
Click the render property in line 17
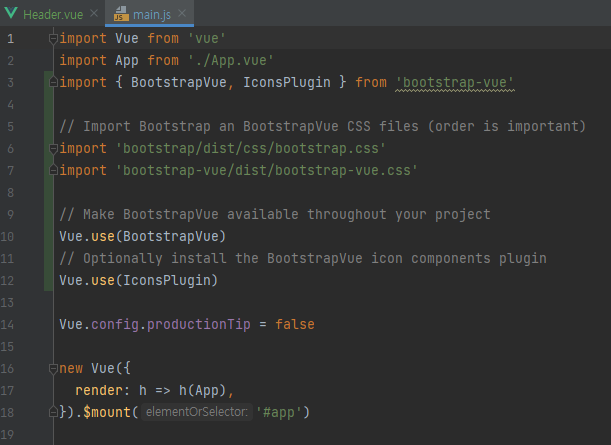tap(99, 390)
